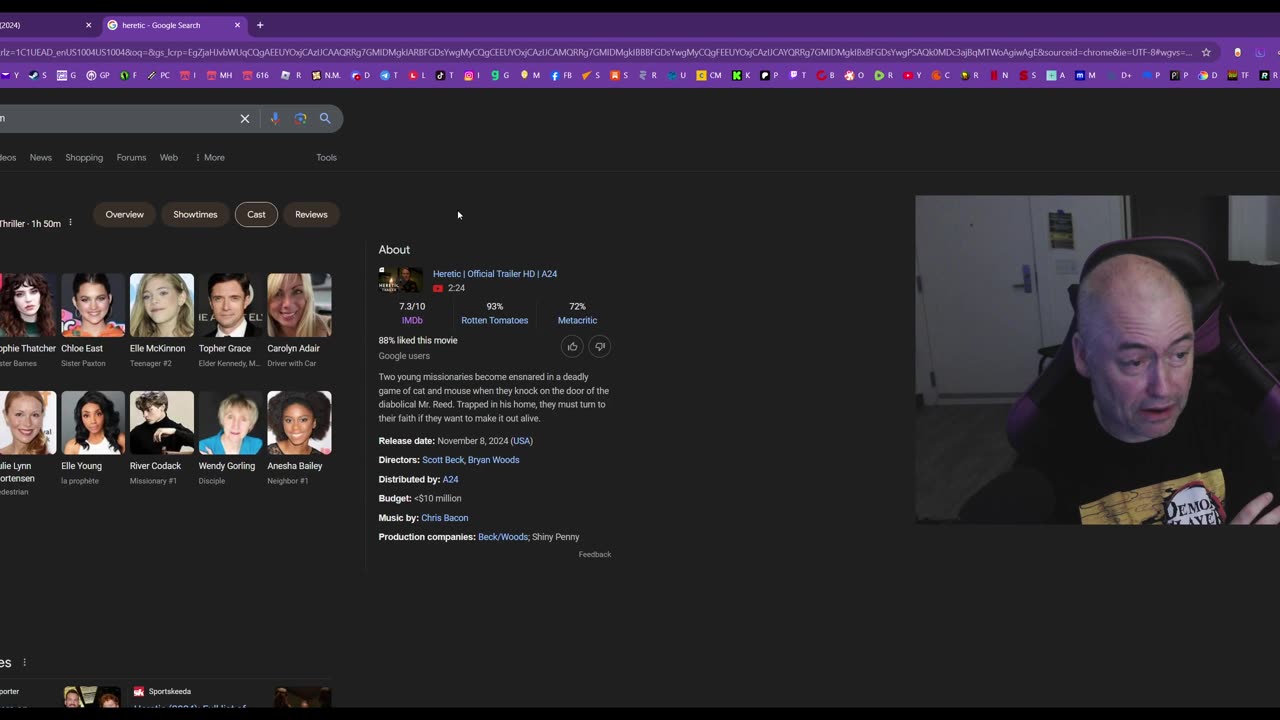Open the Steam bookmark labeled S
1280x720 pixels.
tap(38, 75)
